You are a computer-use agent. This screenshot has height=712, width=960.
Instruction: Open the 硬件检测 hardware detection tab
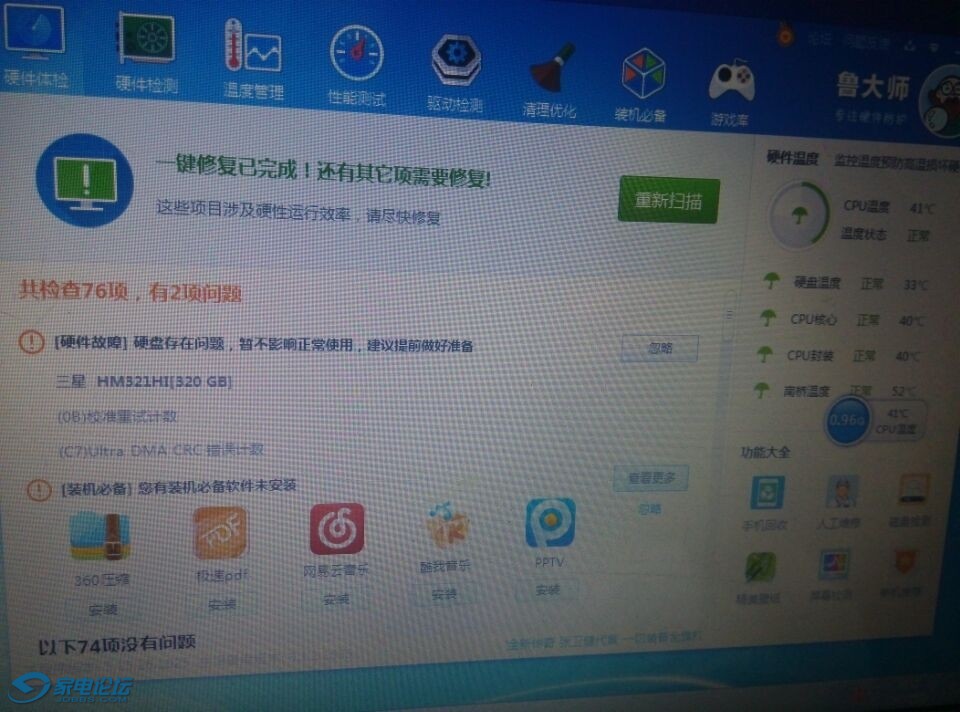[x=146, y=50]
